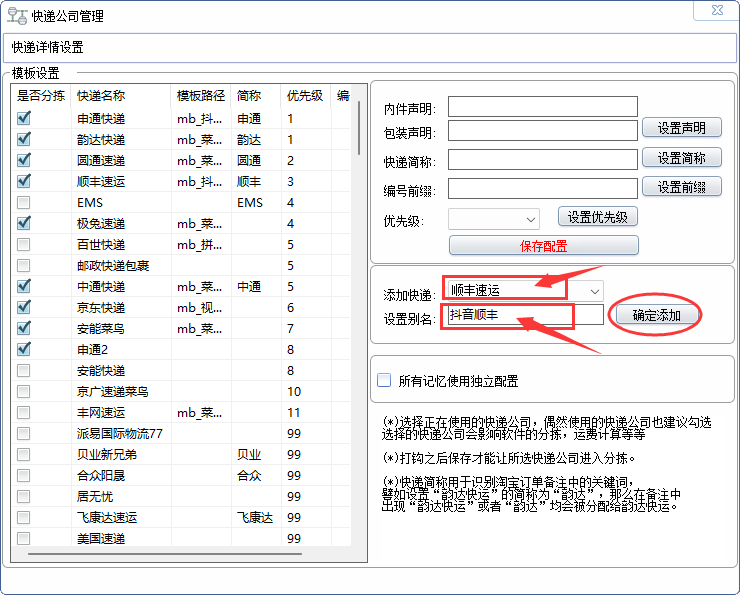The width and height of the screenshot is (740, 595).
Task: Uncheck the 申通快递 sorting checkbox
Action: coord(24,118)
